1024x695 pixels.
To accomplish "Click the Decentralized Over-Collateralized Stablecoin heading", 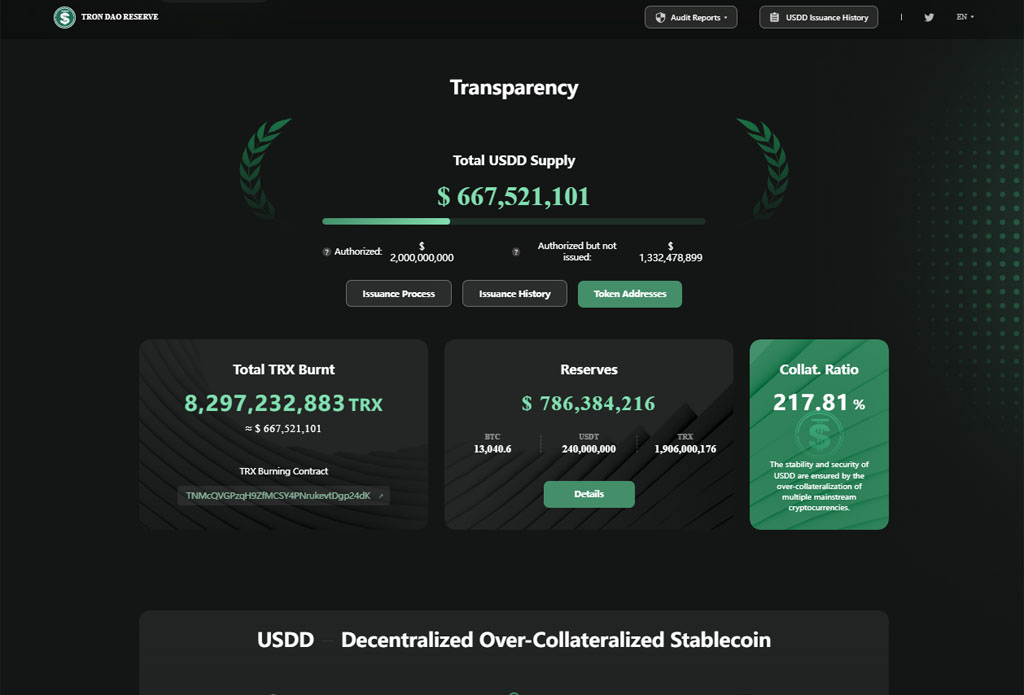I will [x=556, y=639].
